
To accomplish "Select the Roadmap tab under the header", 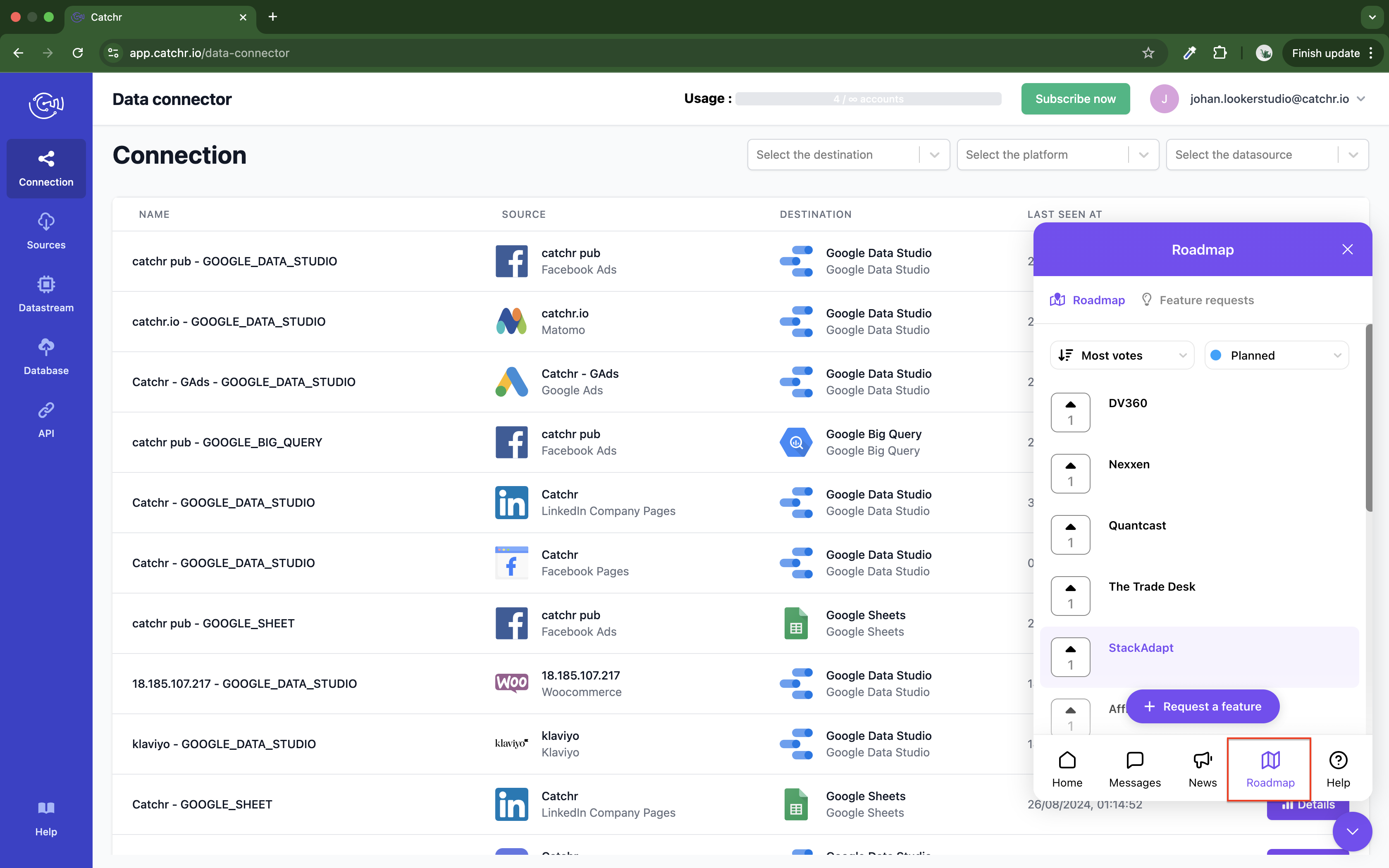I will [1088, 300].
